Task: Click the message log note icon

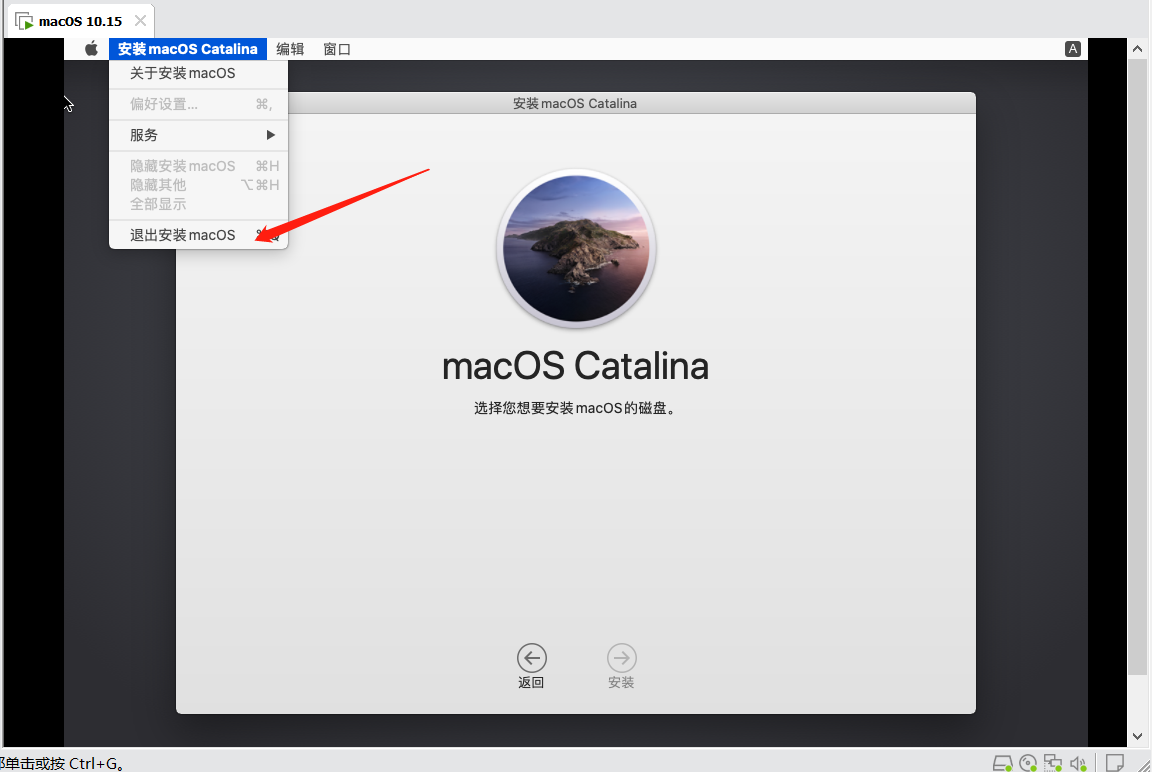Action: click(x=1115, y=763)
